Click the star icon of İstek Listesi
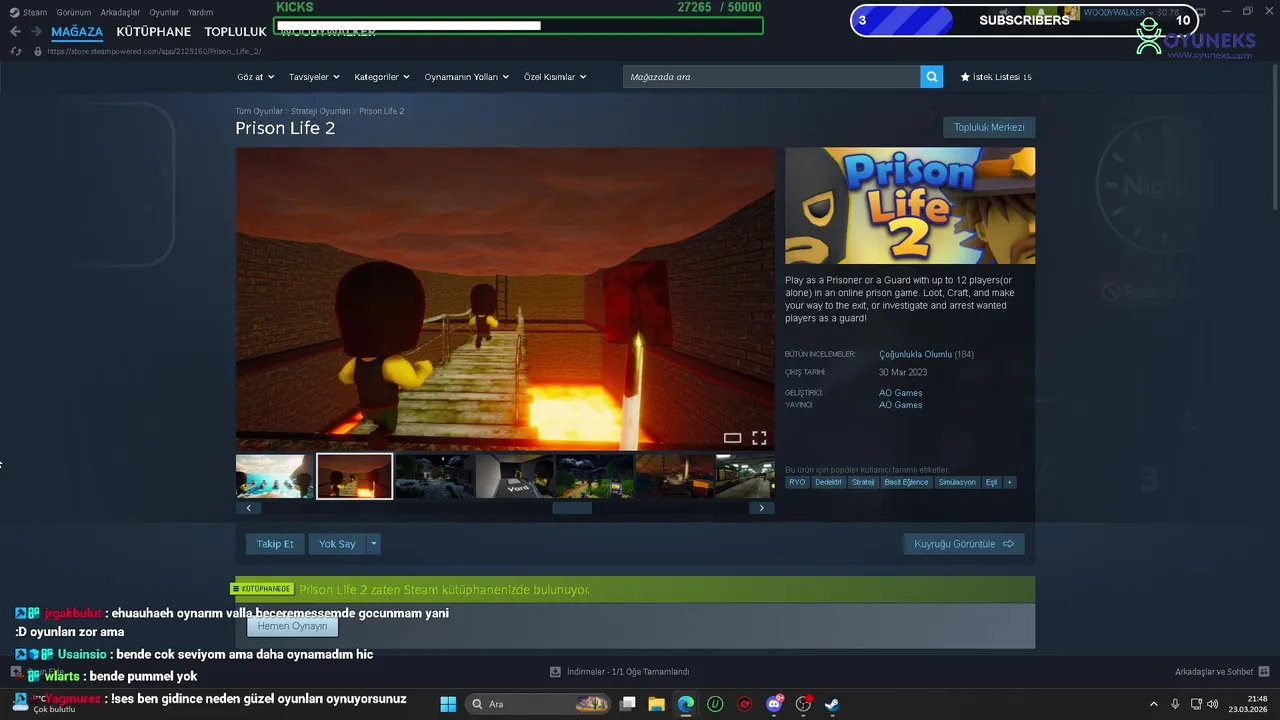 point(965,77)
